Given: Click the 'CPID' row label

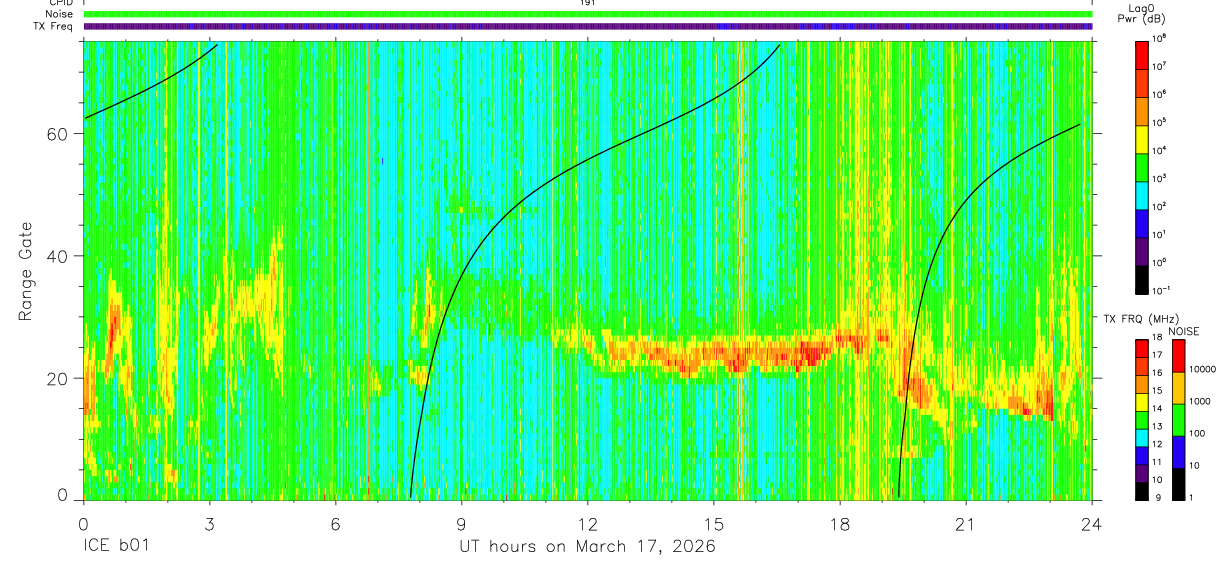Looking at the screenshot, I should (60, 3).
